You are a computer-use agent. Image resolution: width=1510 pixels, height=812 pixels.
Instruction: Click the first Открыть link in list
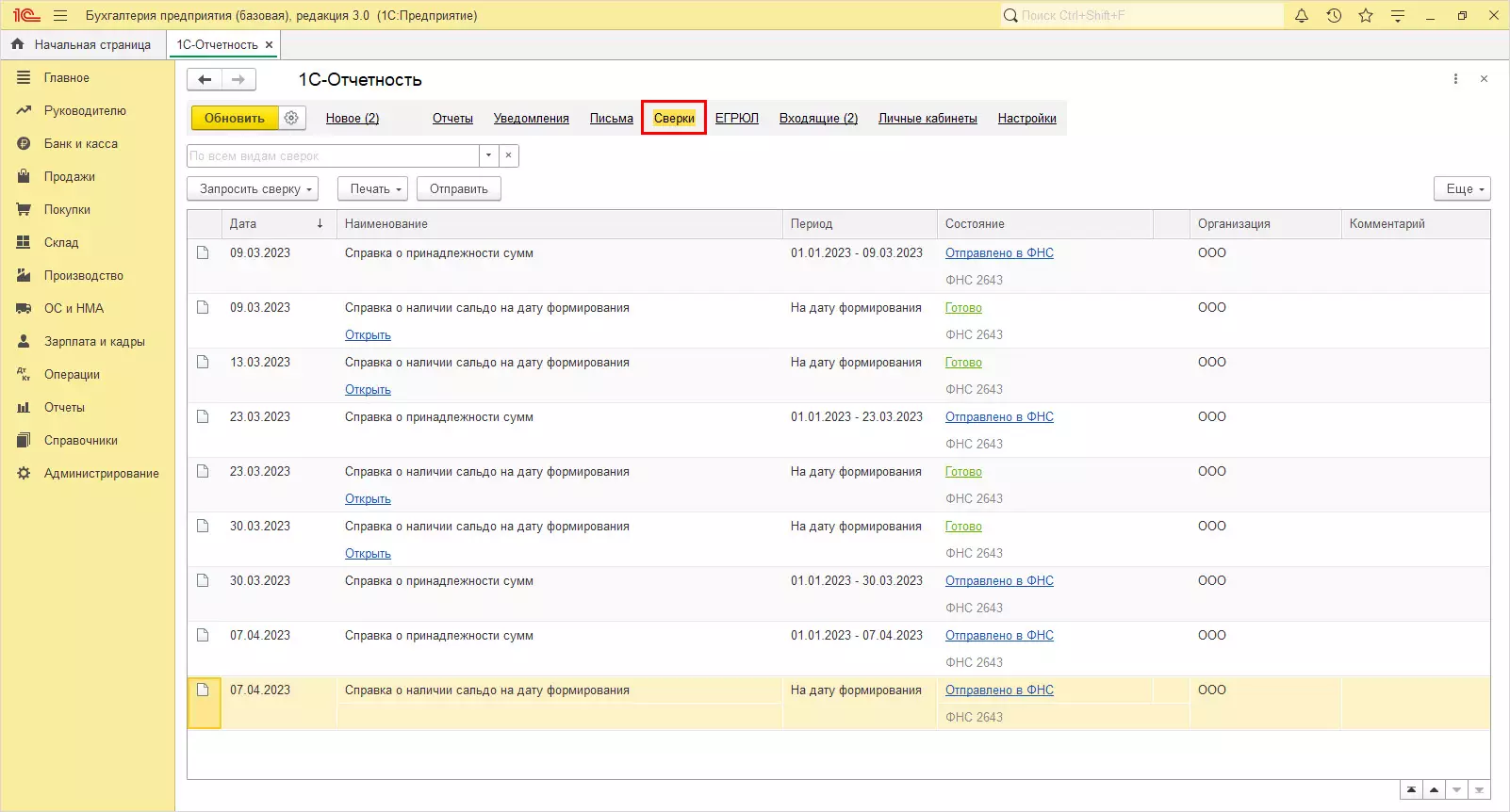pyautogui.click(x=368, y=335)
